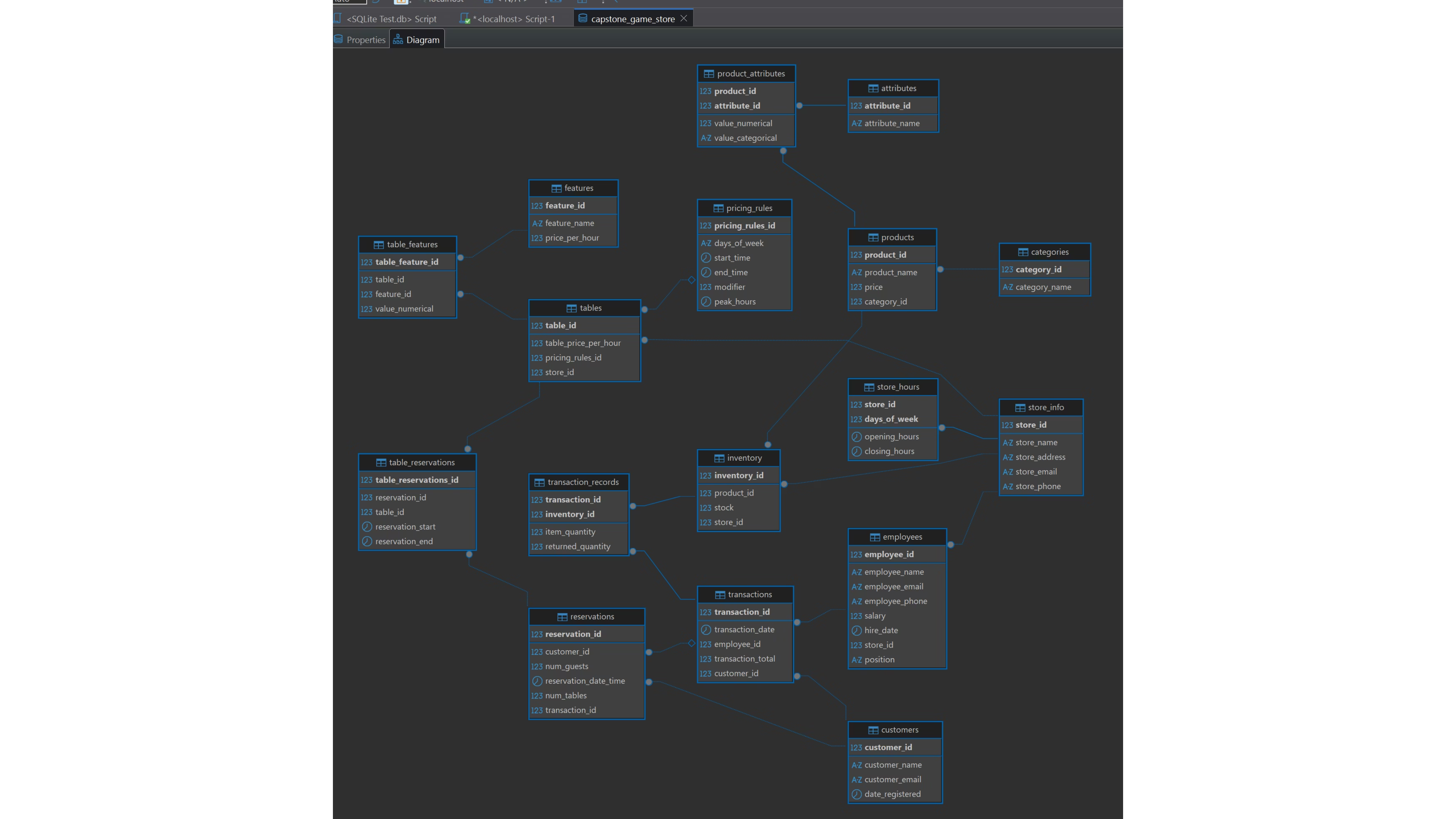Click the store_info table header icon

coord(1020,408)
